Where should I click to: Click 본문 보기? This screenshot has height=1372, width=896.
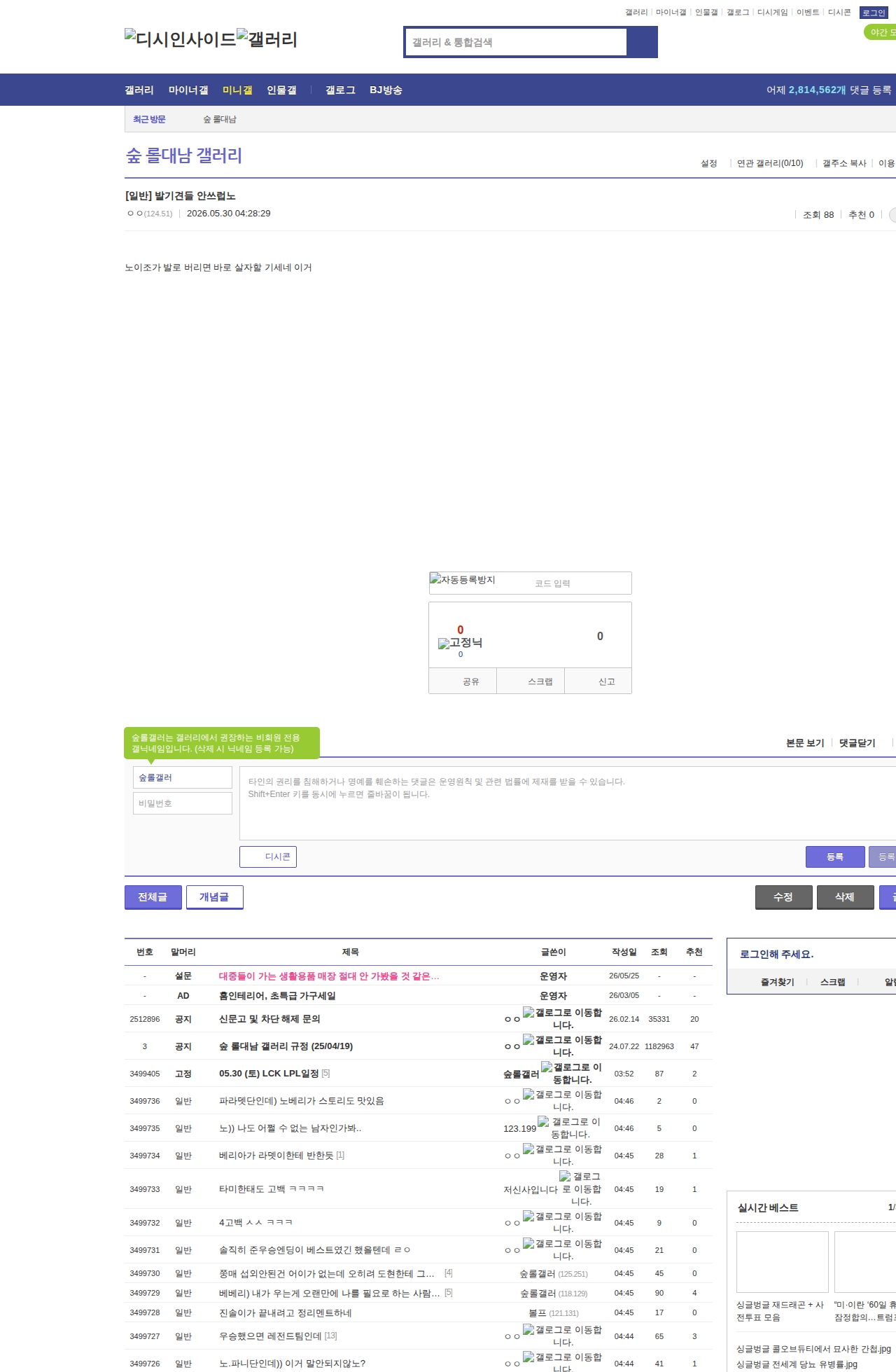pos(805,743)
